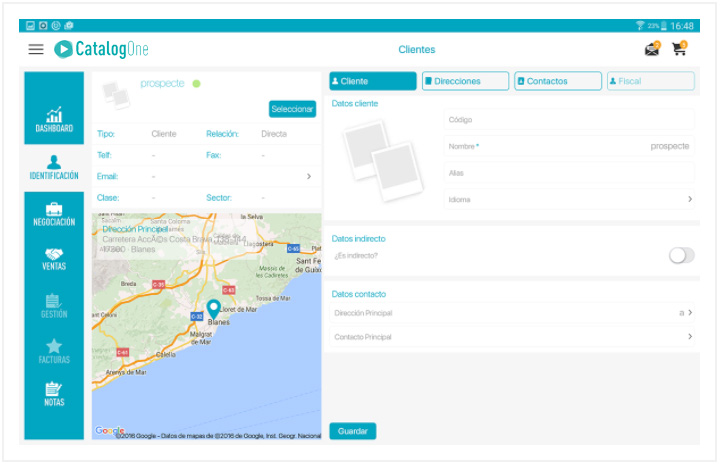724x467 pixels.
Task: Open the hamburger menu
Action: tap(36, 49)
